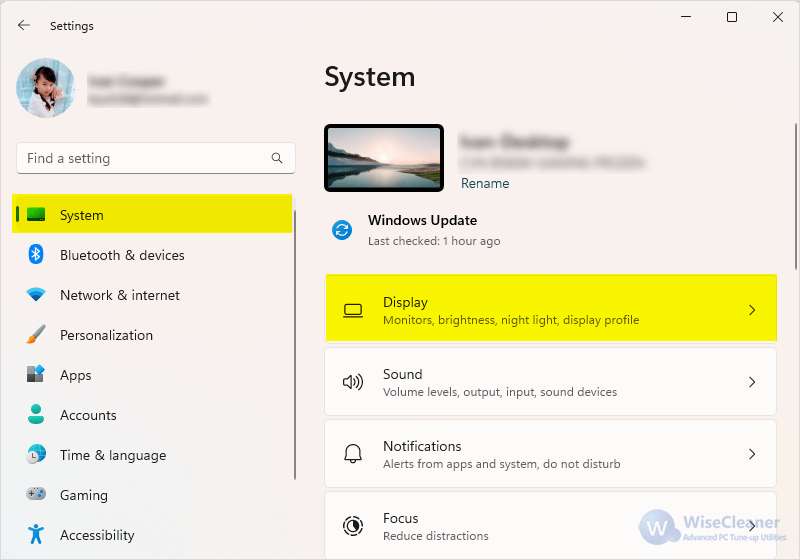
Task: Expand Display with its chevron arrow
Action: click(x=752, y=310)
